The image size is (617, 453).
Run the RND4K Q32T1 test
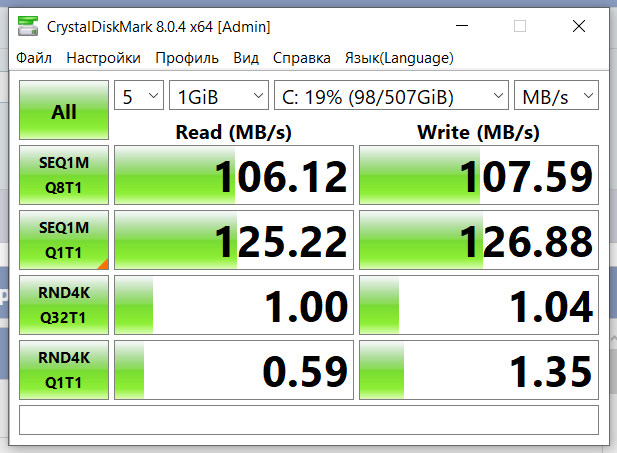pos(64,305)
